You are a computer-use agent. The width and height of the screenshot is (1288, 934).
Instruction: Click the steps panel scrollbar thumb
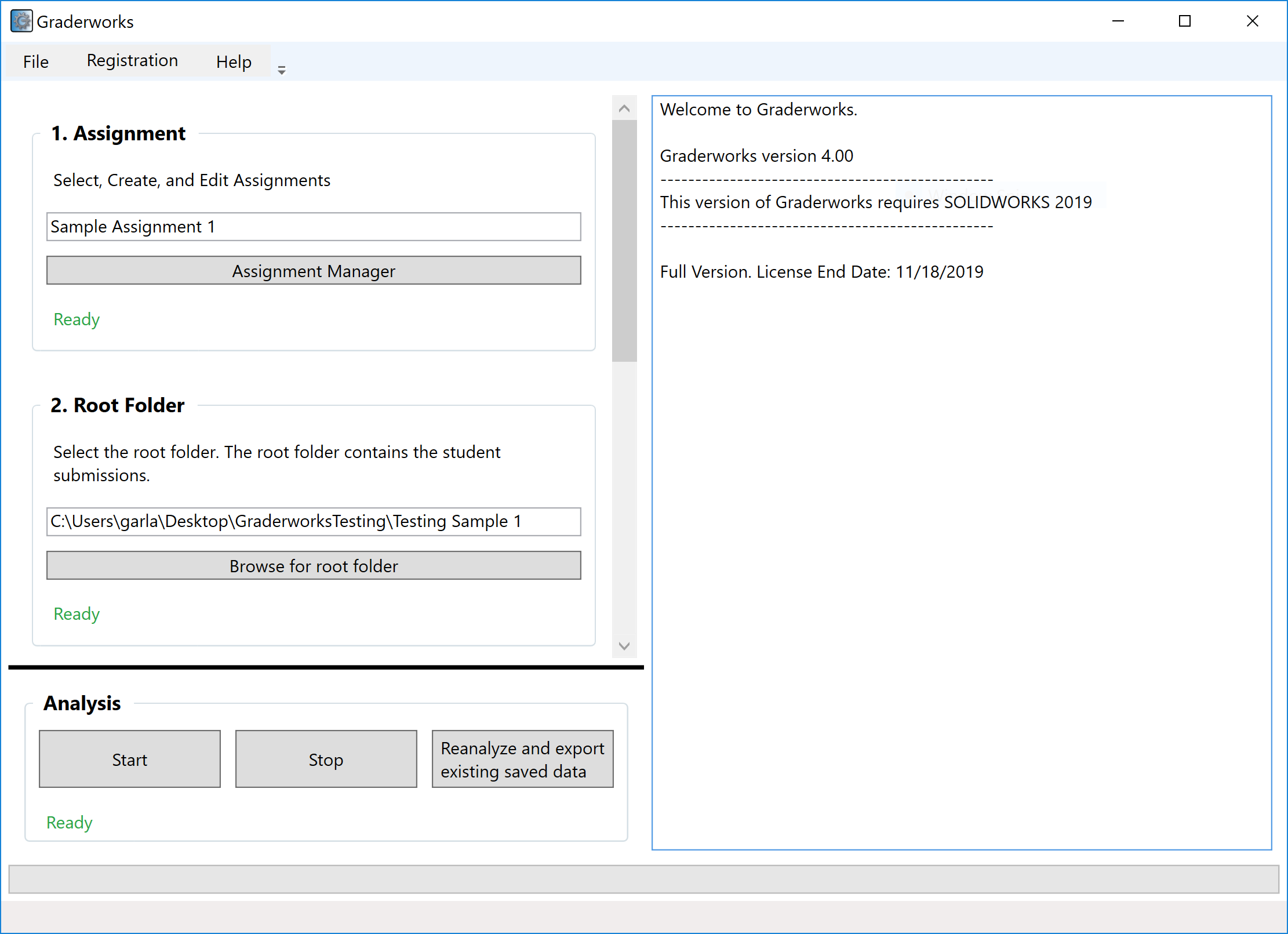(624, 241)
